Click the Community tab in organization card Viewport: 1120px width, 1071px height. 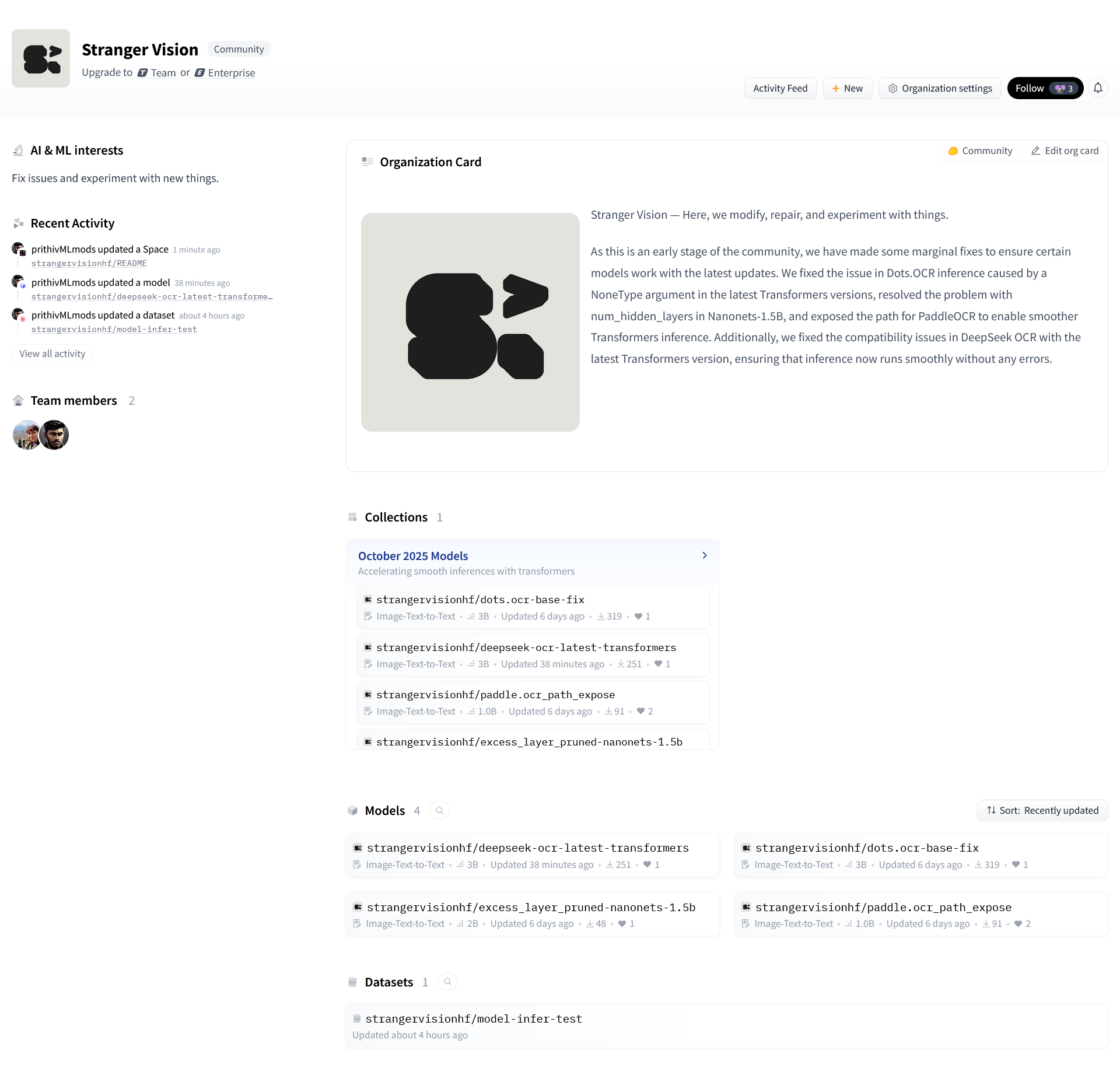(x=980, y=150)
